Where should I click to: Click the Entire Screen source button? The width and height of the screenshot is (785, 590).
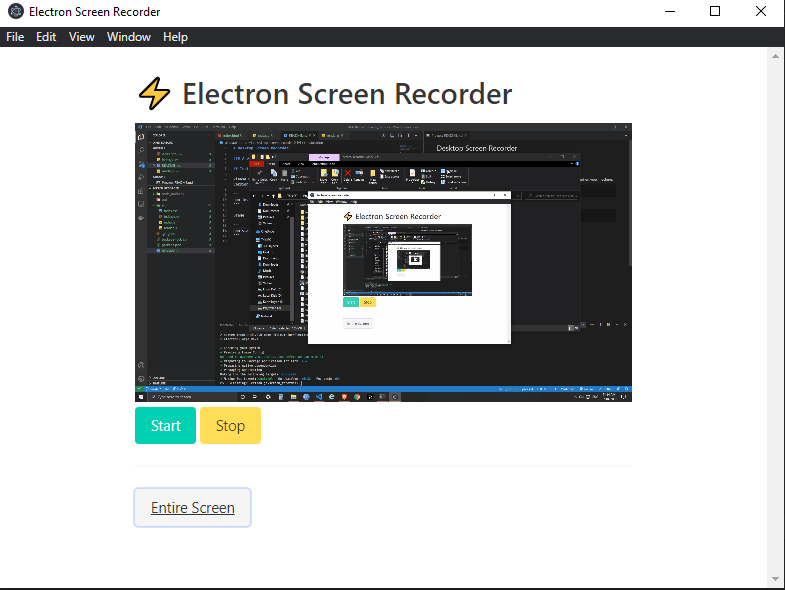click(193, 507)
